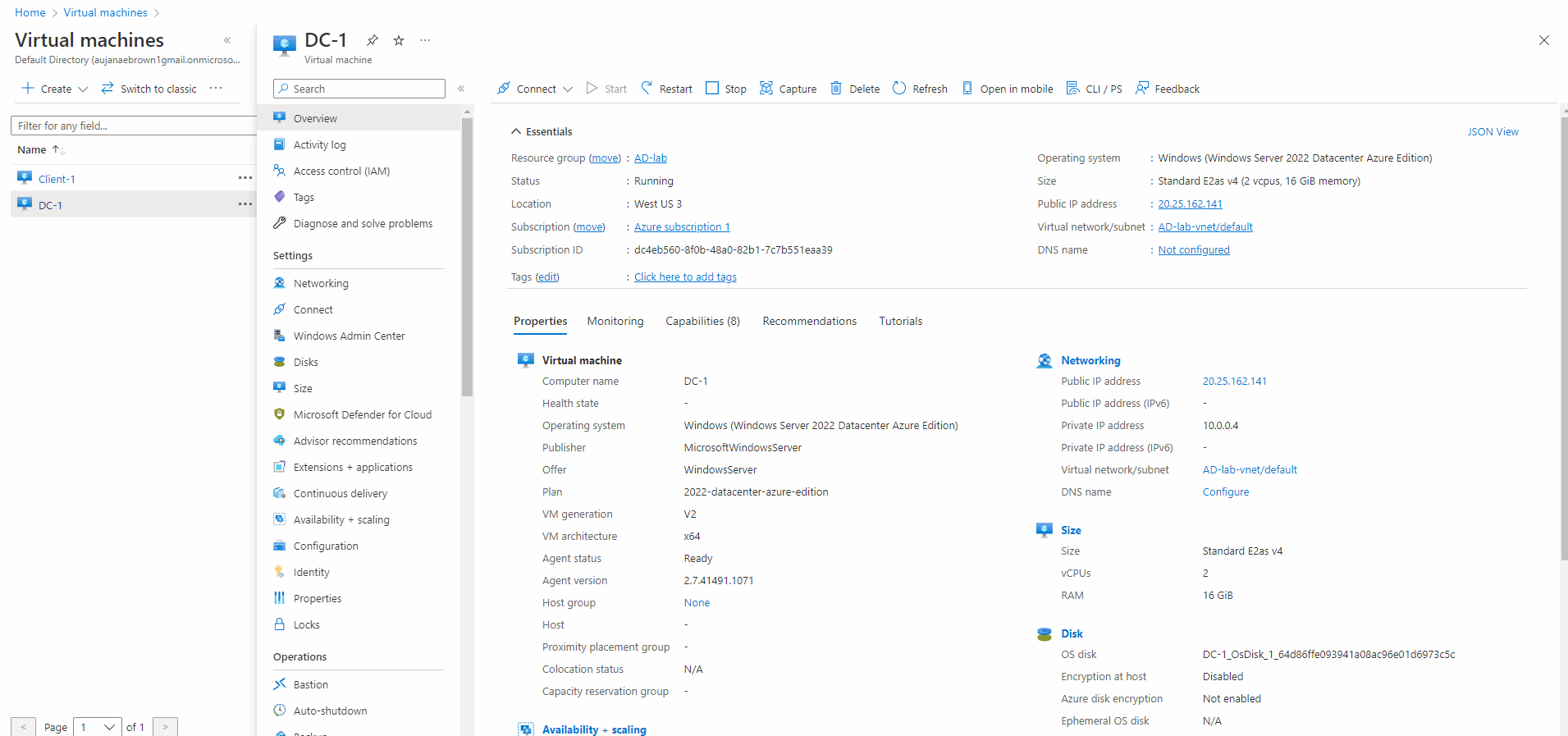The width and height of the screenshot is (1568, 736).
Task: Focus the resource menu Search box
Action: tap(359, 89)
